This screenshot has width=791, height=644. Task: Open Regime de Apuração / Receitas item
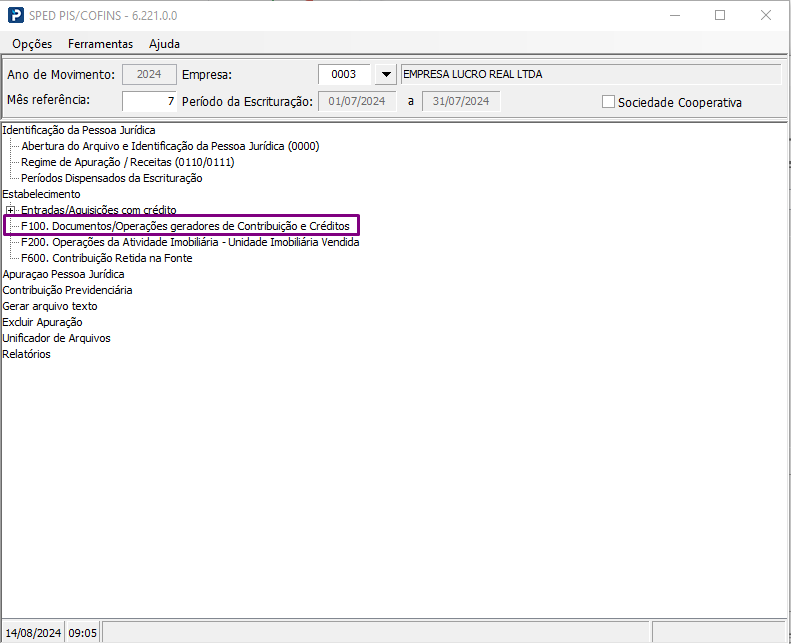(x=128, y=162)
